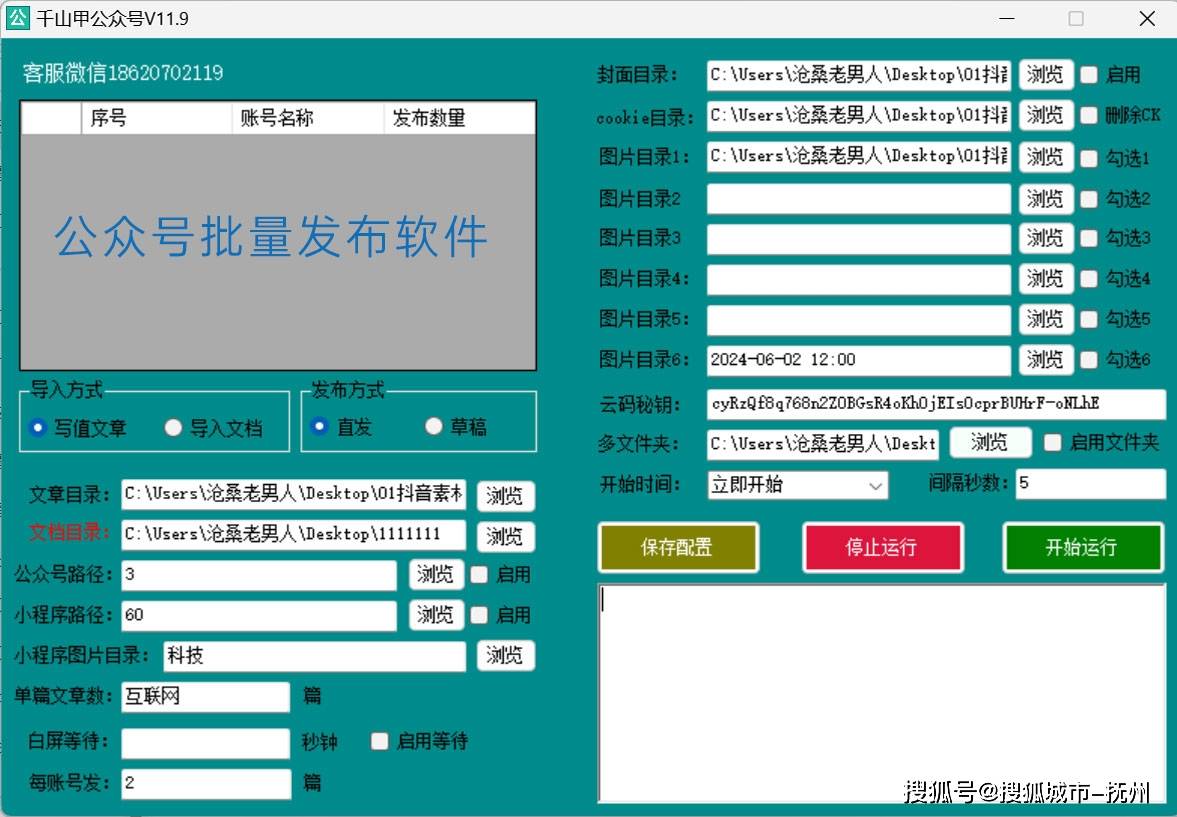Browse for the 小程序路径
Image resolution: width=1177 pixels, height=817 pixels.
pos(436,615)
